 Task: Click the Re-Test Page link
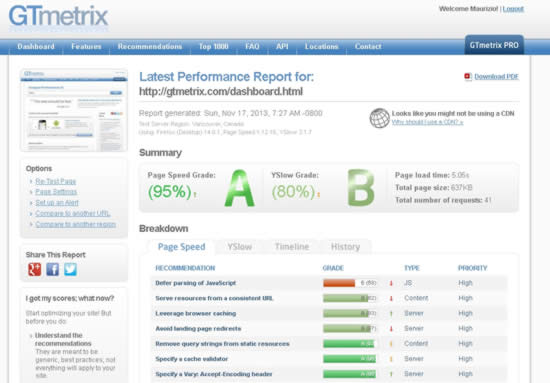coord(55,181)
